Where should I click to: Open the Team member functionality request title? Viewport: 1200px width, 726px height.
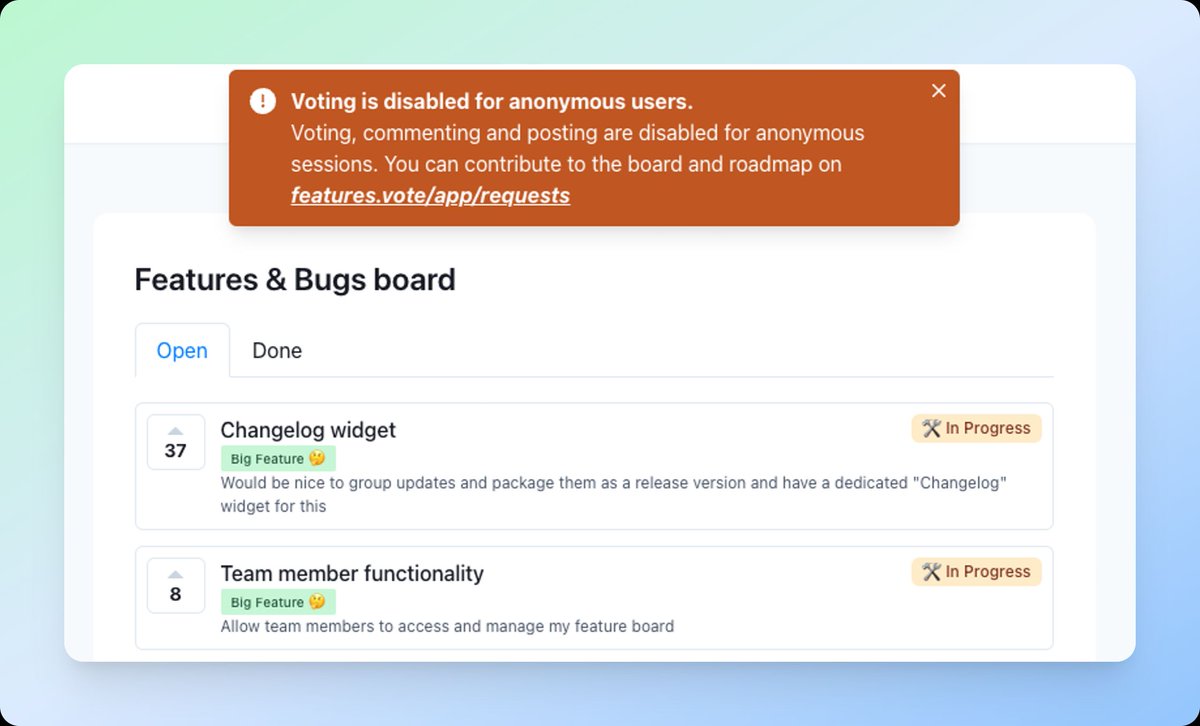pos(352,574)
